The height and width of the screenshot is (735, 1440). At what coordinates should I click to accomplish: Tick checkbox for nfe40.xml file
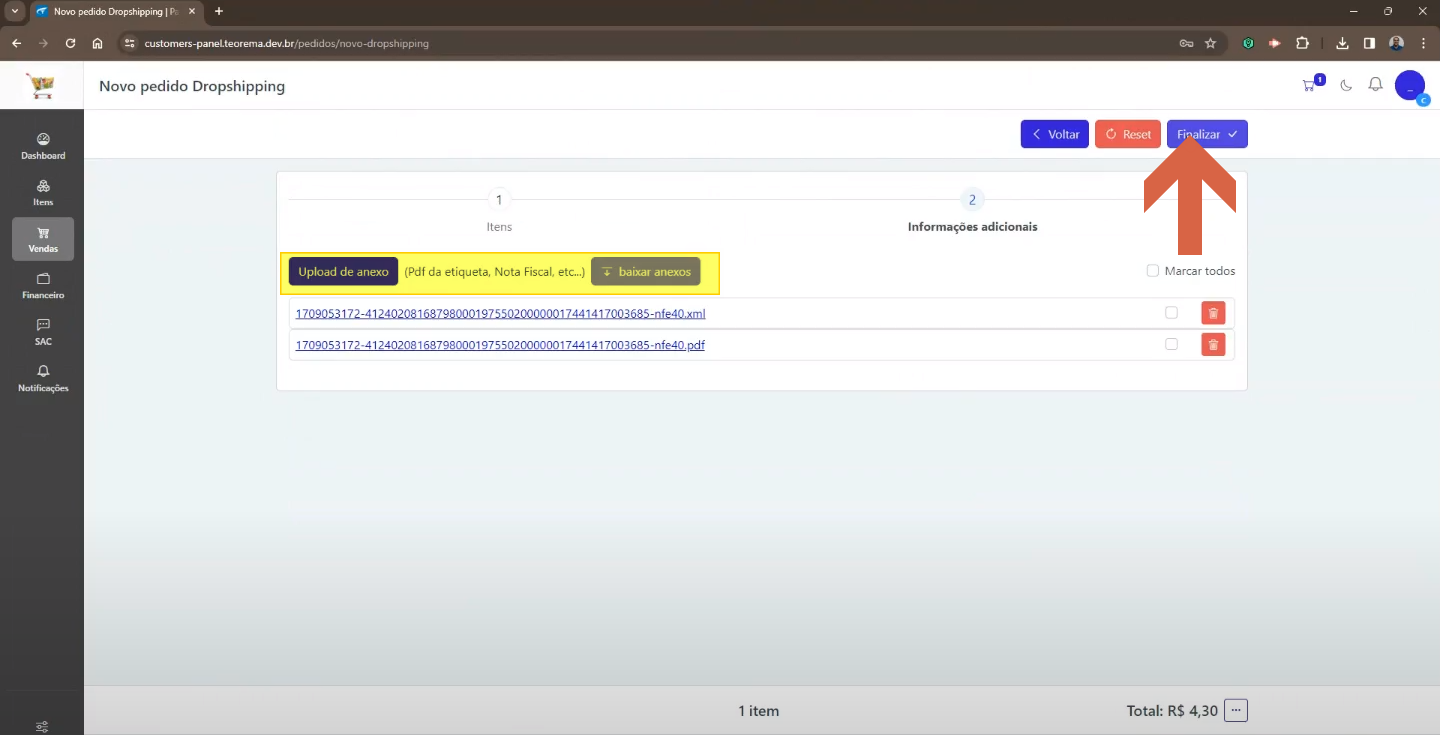[1171, 313]
